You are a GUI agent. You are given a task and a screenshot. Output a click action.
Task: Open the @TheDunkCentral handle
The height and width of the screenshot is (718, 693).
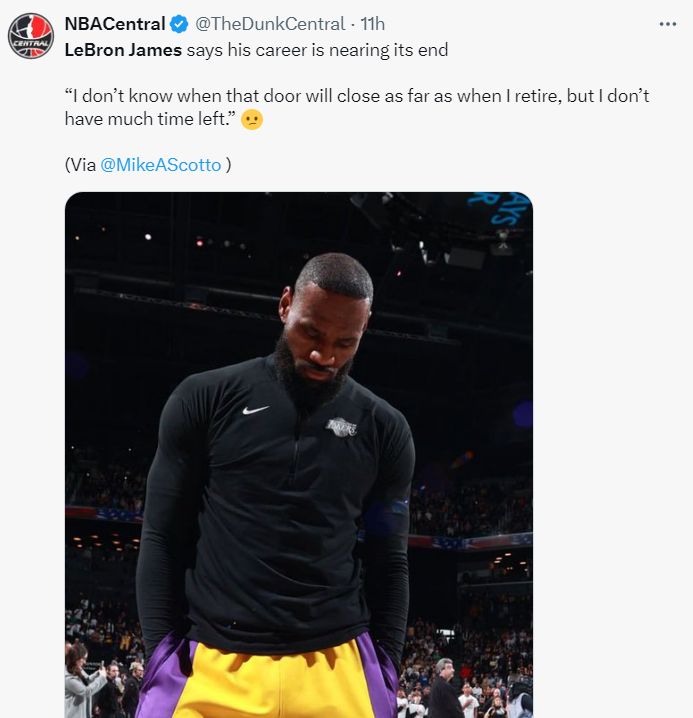click(x=268, y=23)
